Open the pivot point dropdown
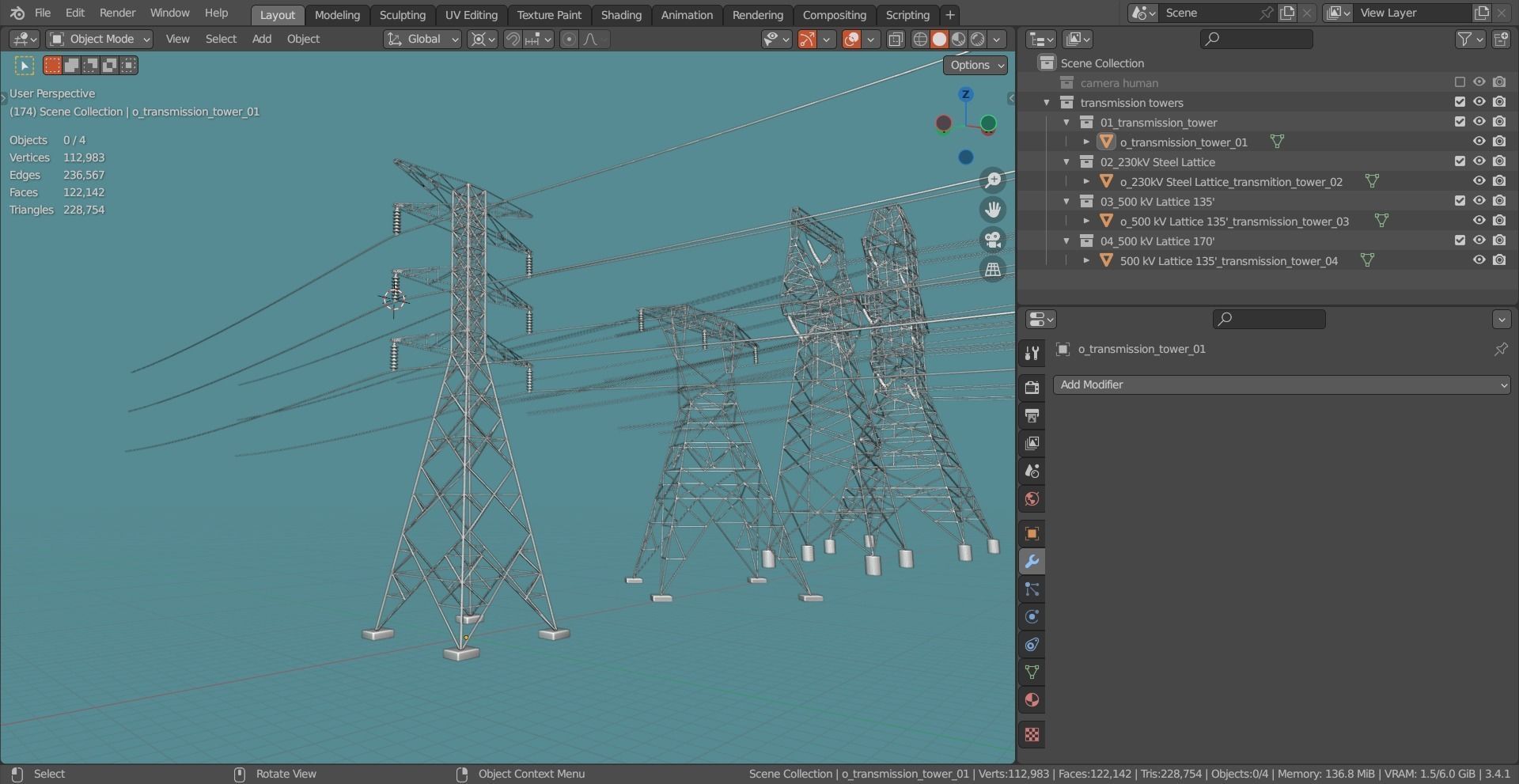1519x784 pixels. click(482, 39)
